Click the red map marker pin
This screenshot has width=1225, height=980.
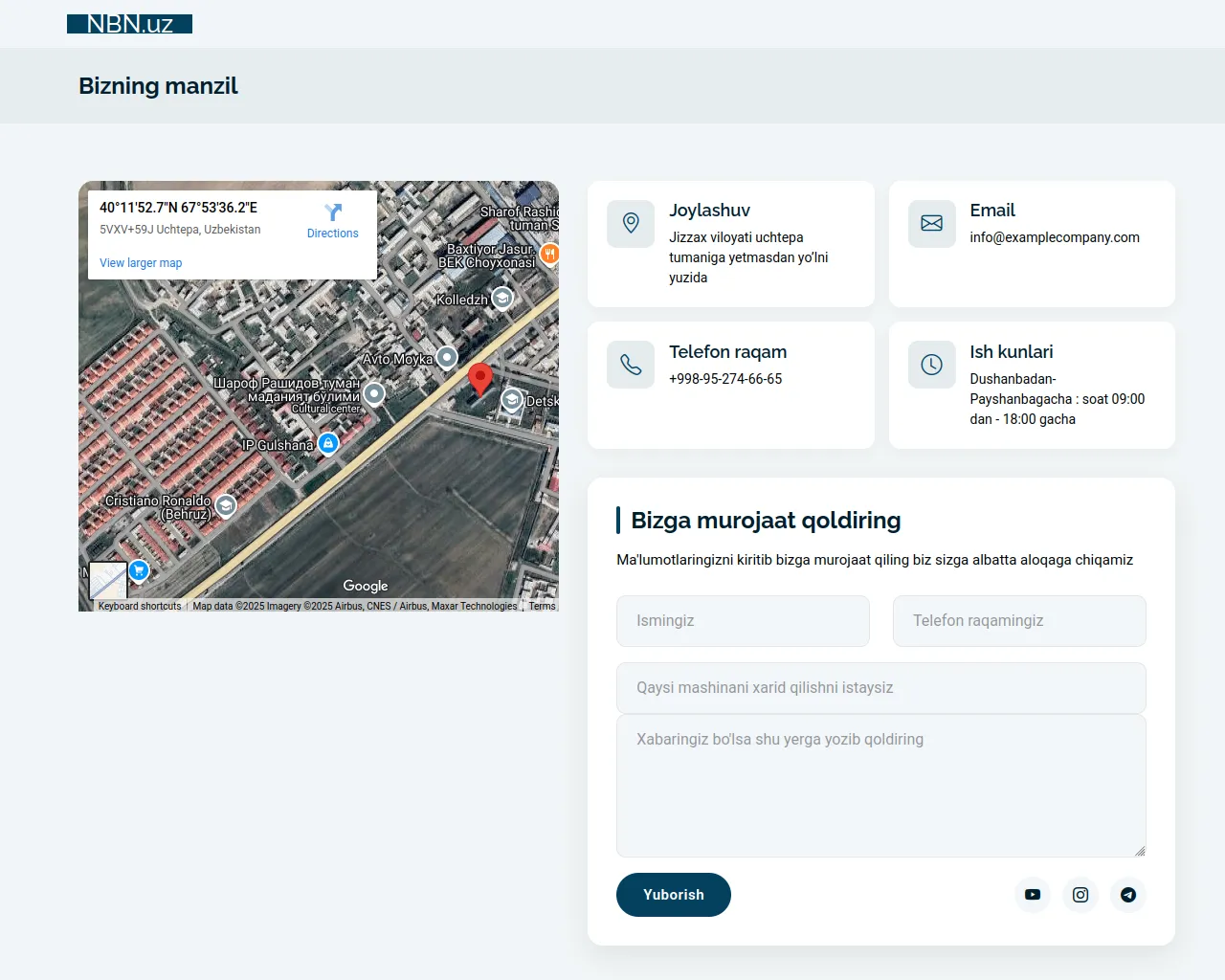pyautogui.click(x=479, y=378)
